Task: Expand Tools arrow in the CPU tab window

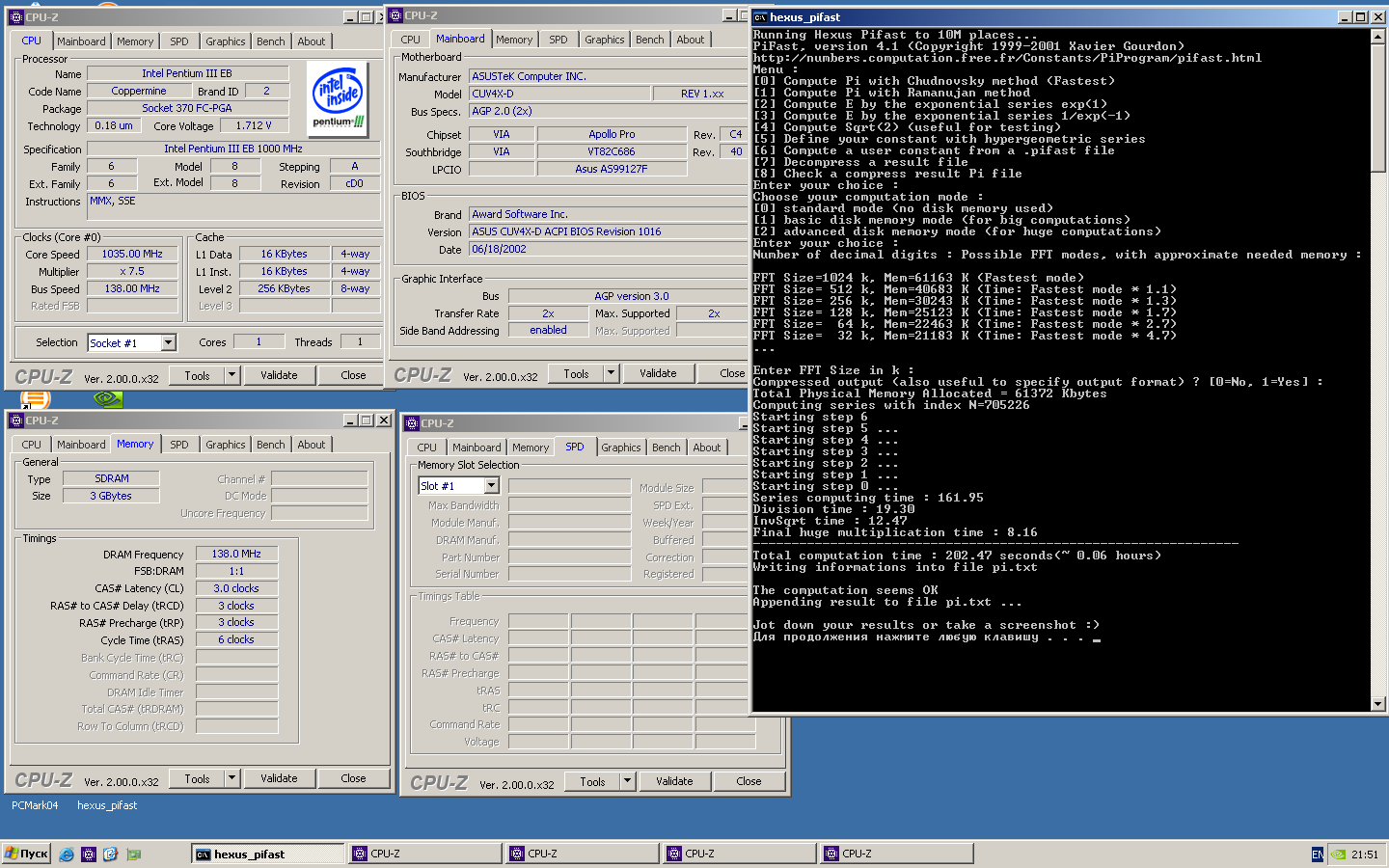Action: click(x=231, y=375)
